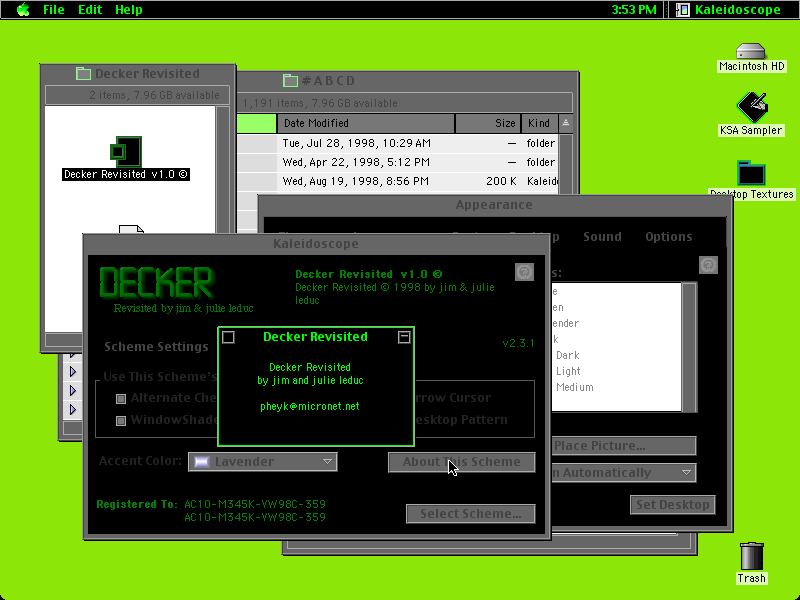Click the first registration code AC10-M345K-YW98C-359
800x600 pixels.
pyautogui.click(x=255, y=505)
